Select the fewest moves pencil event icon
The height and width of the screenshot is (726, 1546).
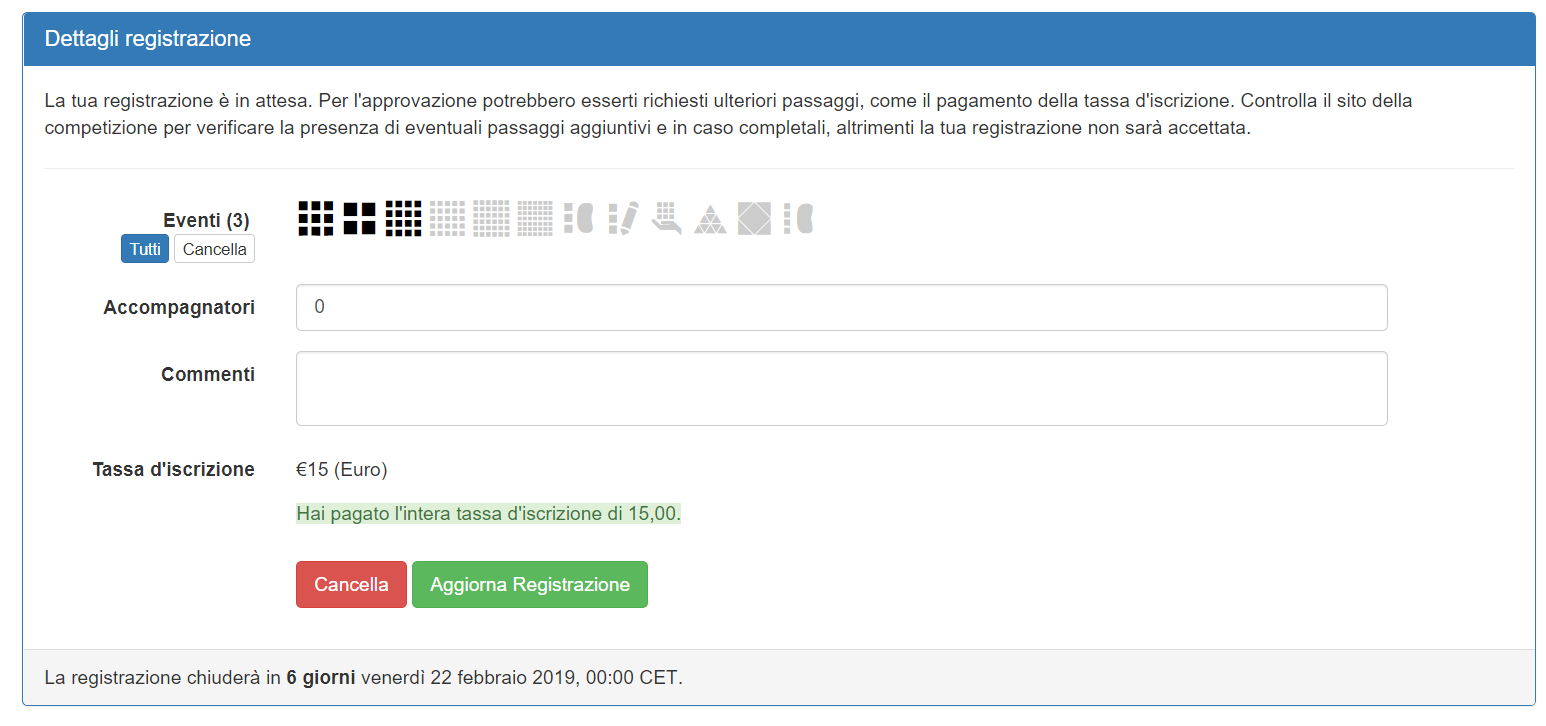click(623, 218)
